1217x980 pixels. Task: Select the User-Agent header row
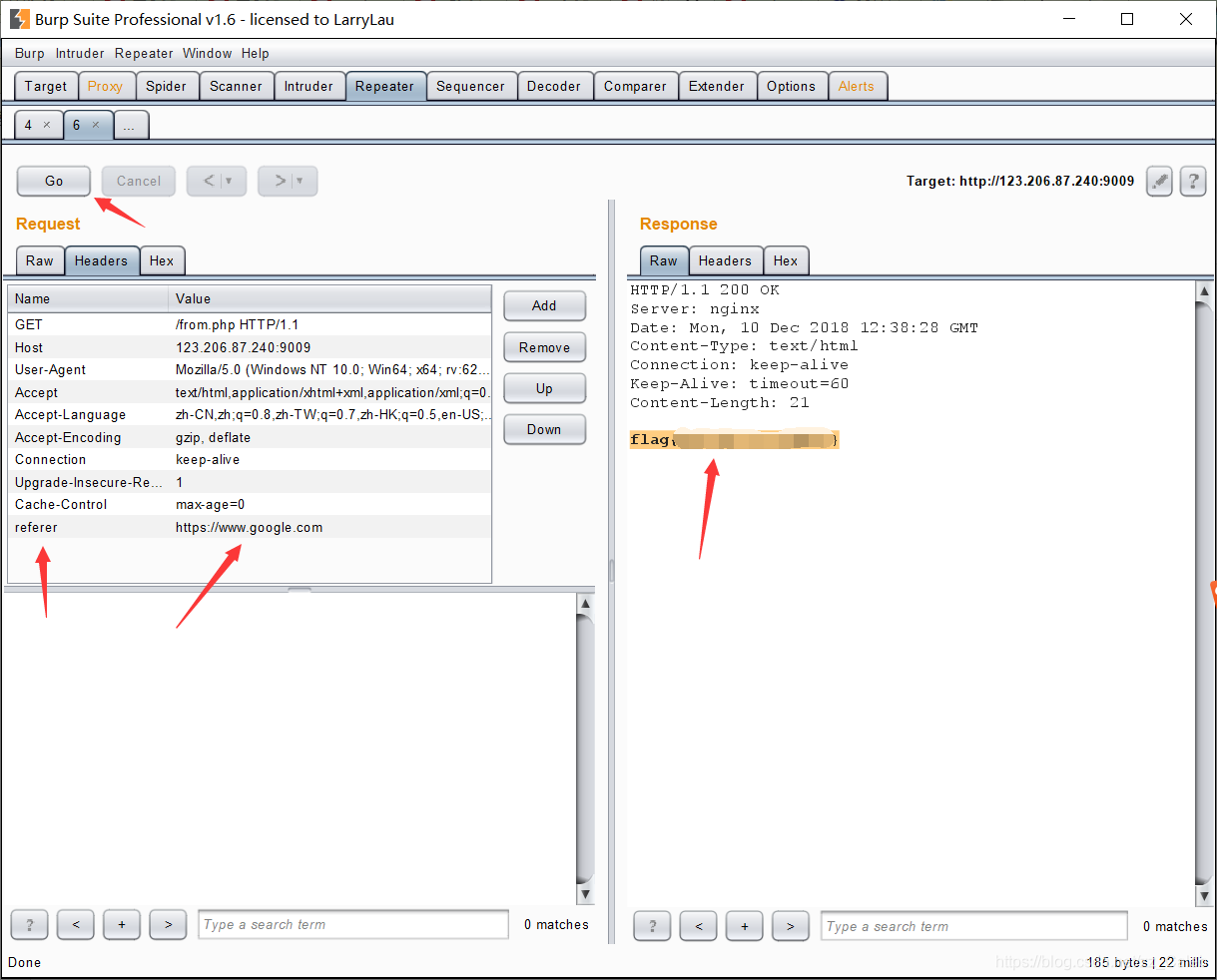tap(250, 369)
